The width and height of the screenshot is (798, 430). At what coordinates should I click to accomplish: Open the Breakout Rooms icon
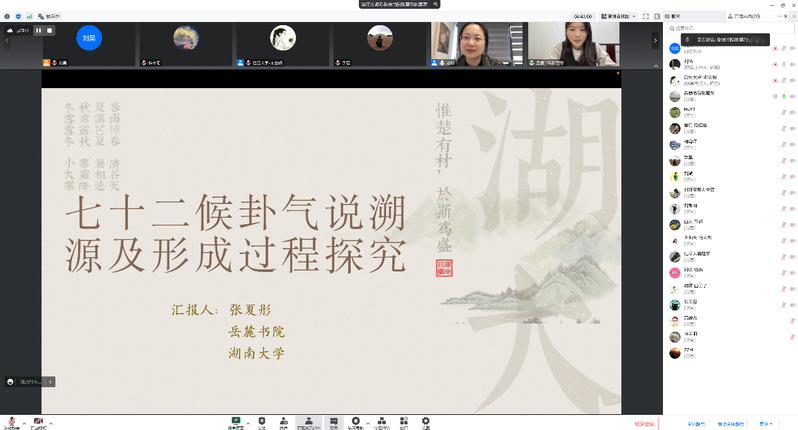click(381, 421)
